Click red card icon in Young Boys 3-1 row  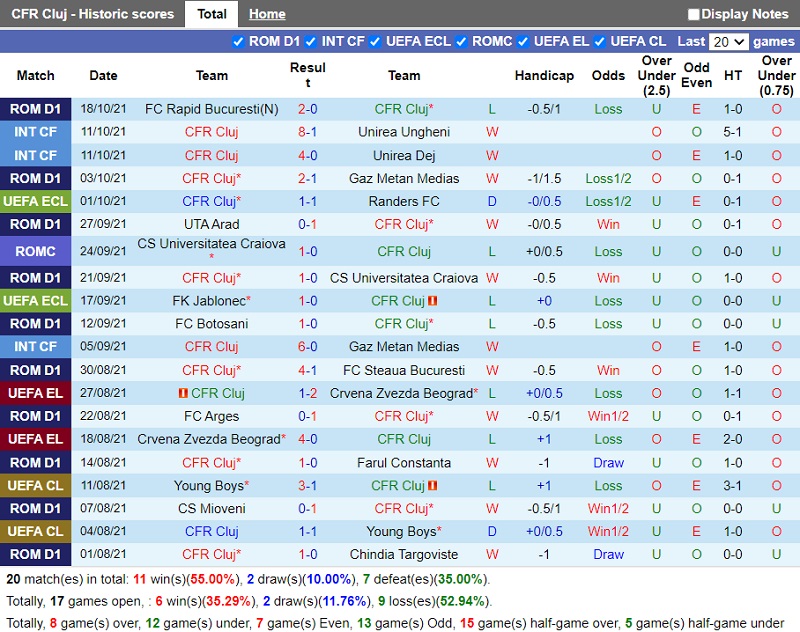tap(433, 486)
